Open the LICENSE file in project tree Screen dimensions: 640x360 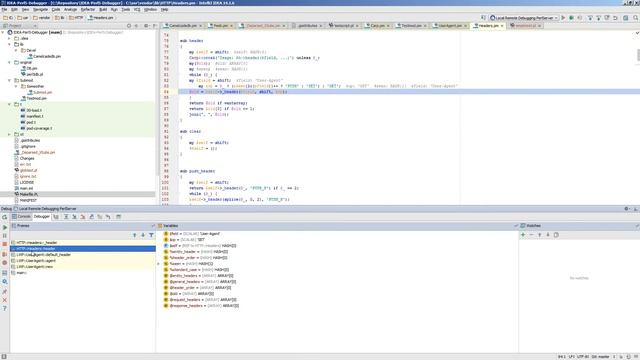coord(27,182)
